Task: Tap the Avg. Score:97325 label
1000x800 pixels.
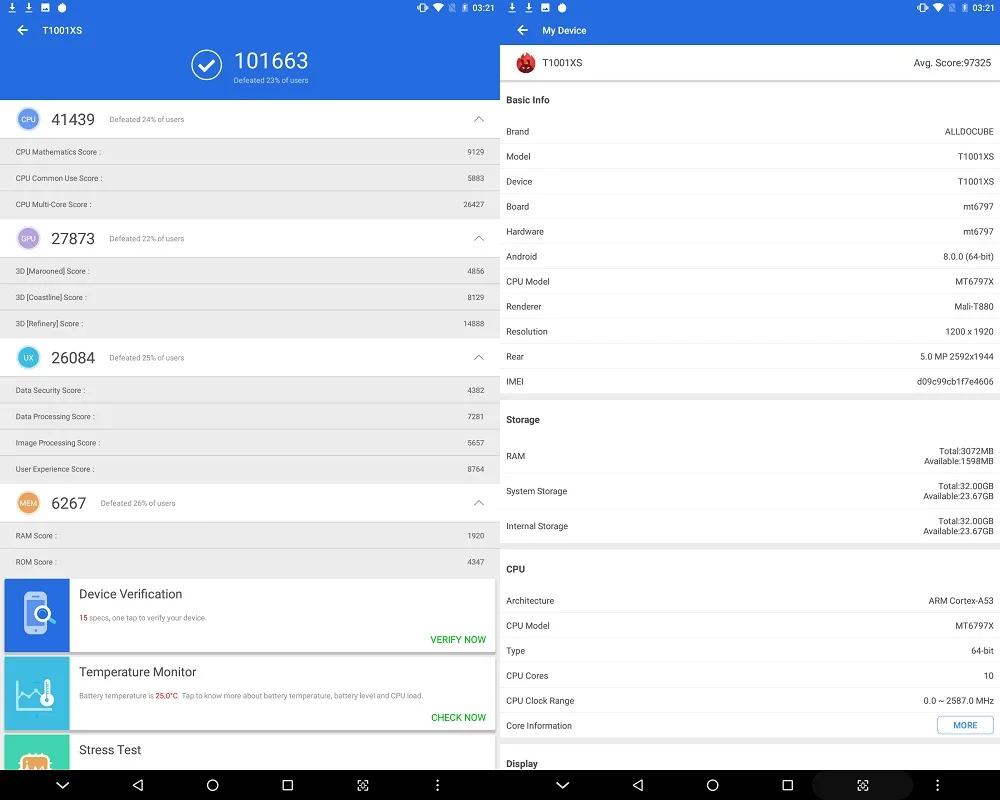Action: [952, 63]
